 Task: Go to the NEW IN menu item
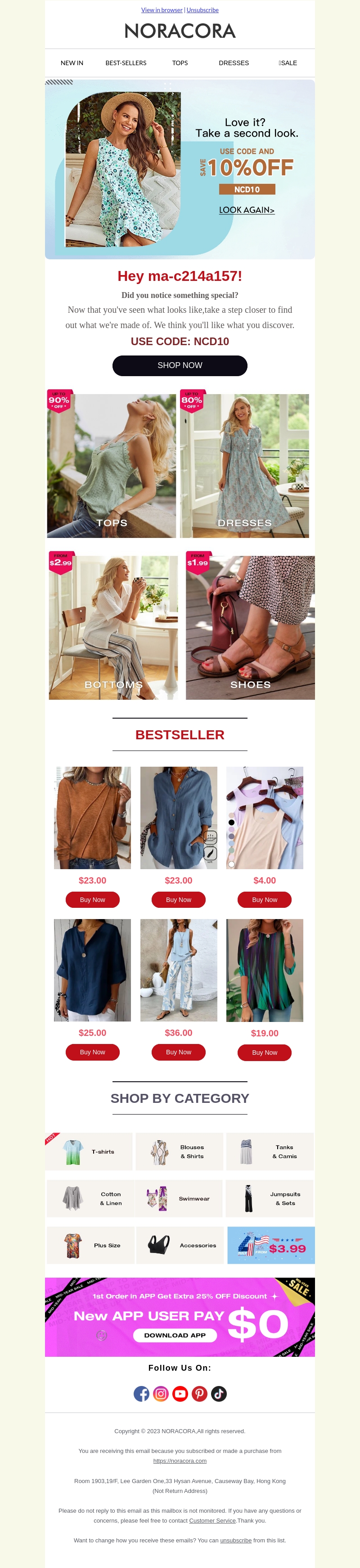coord(72,63)
